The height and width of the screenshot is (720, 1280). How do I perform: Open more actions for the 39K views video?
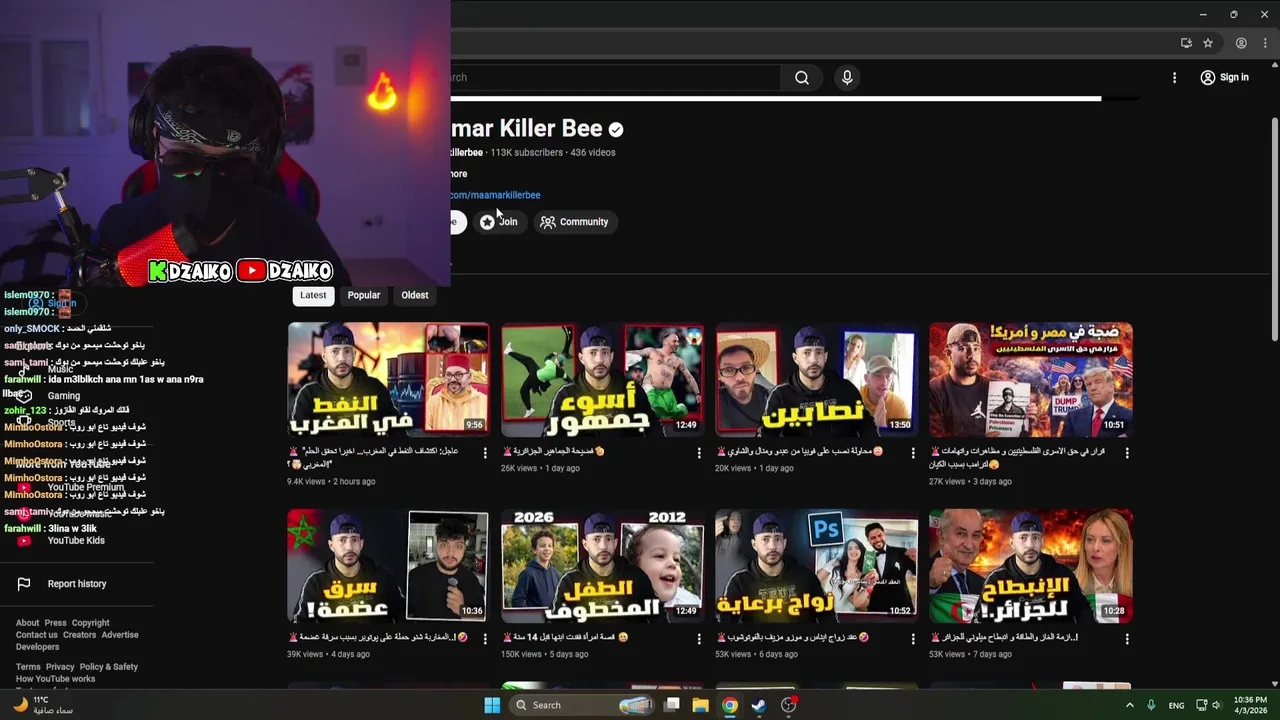pyautogui.click(x=485, y=638)
